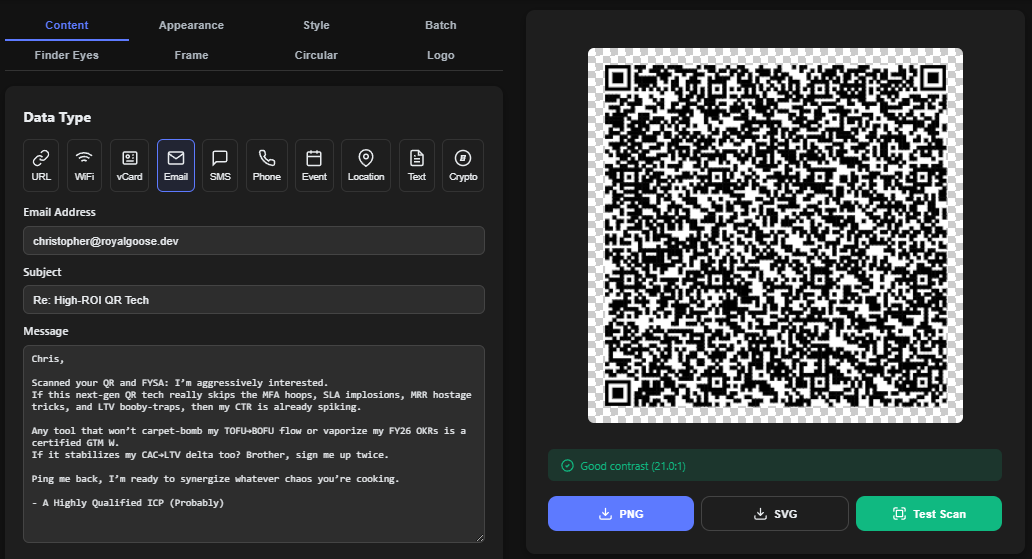Click inside the Message text area

(x=254, y=444)
